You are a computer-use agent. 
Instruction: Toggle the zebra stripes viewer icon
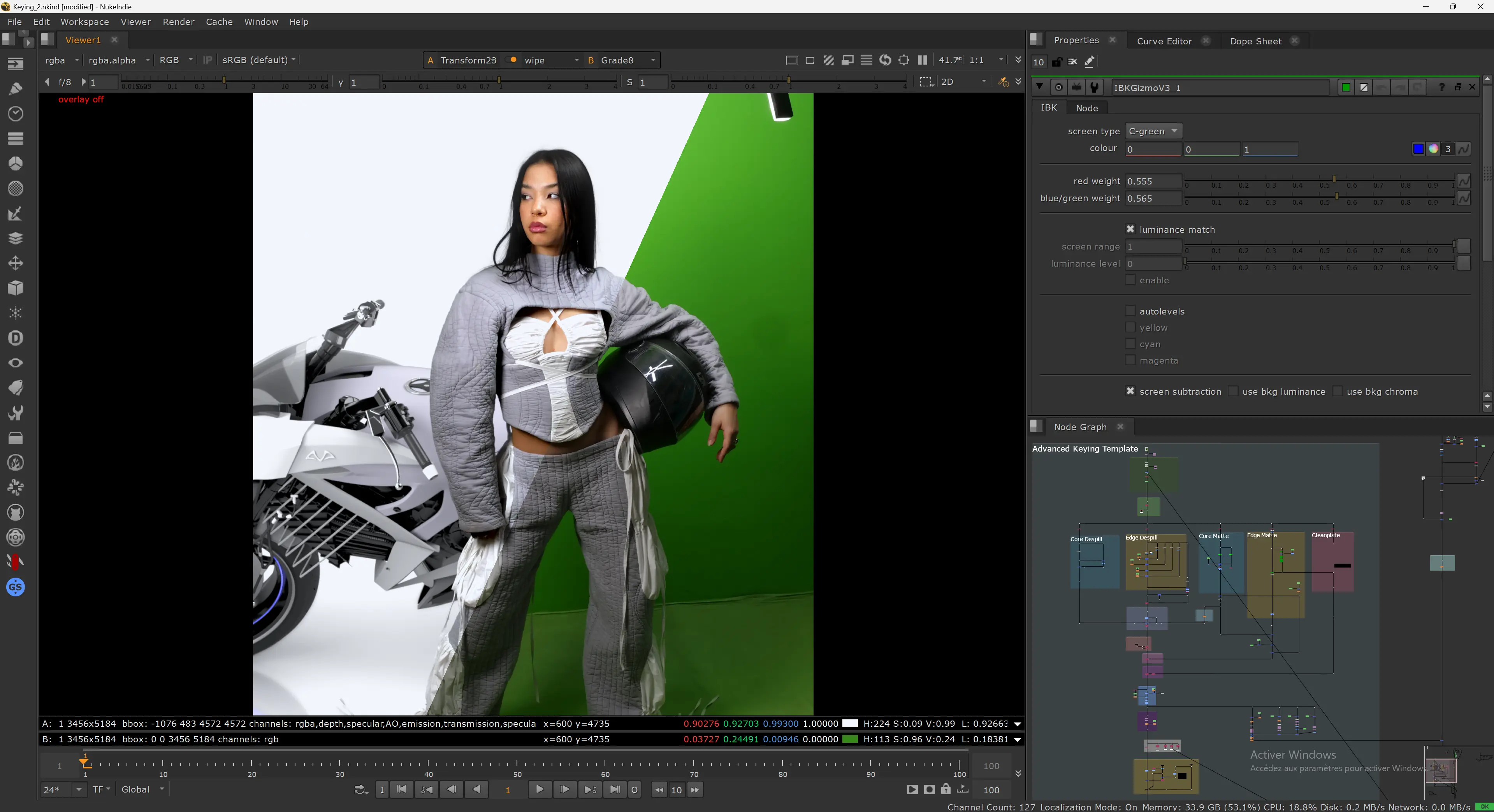pos(829,60)
